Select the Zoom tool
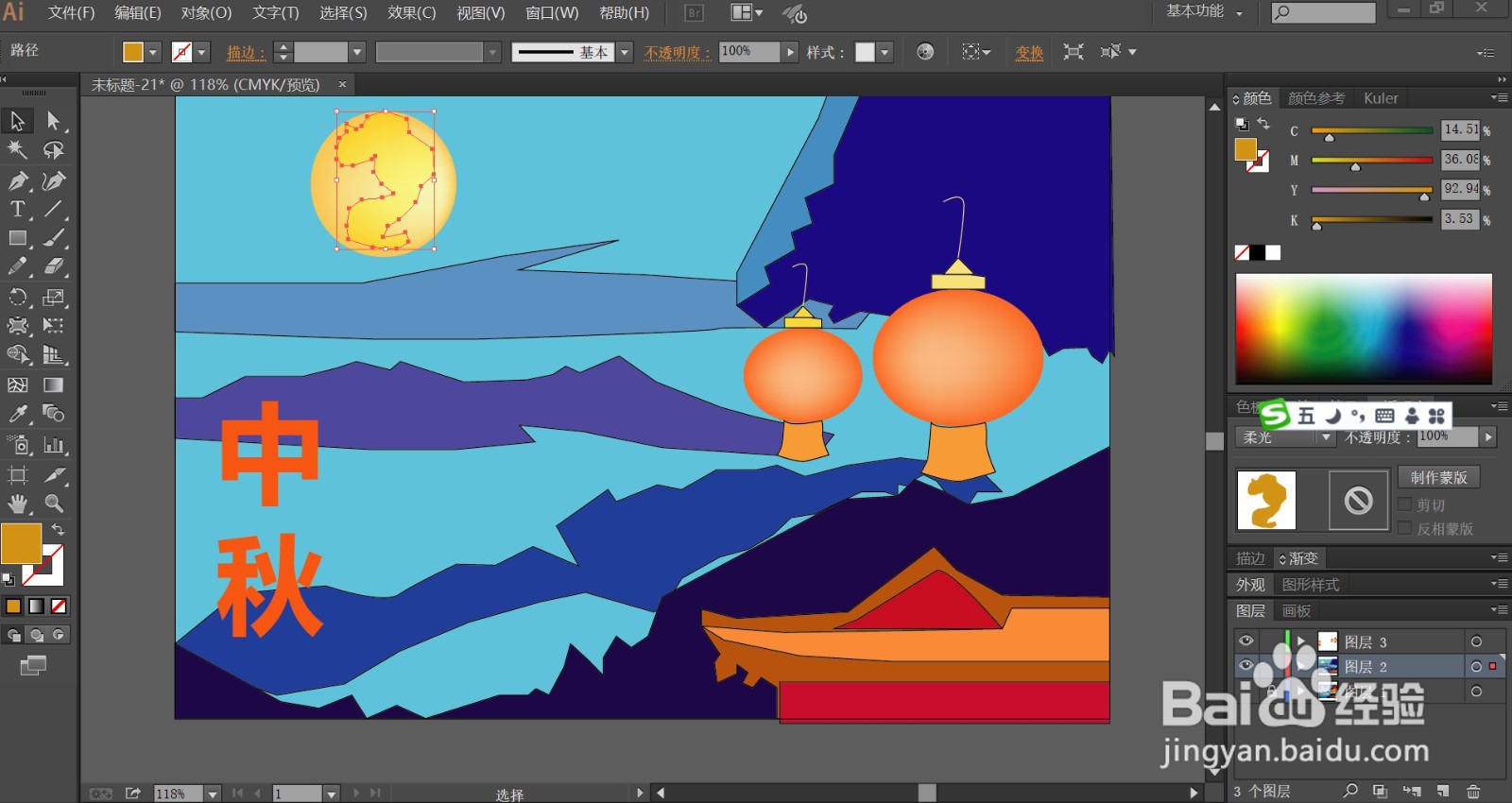Screen dimensions: 1512x803 coord(54,504)
